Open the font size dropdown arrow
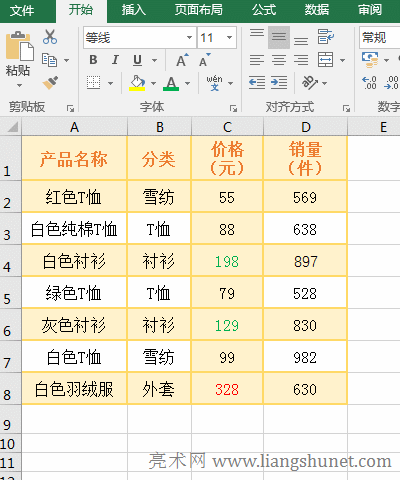Image resolution: width=400 pixels, height=480 pixels. pyautogui.click(x=229, y=37)
